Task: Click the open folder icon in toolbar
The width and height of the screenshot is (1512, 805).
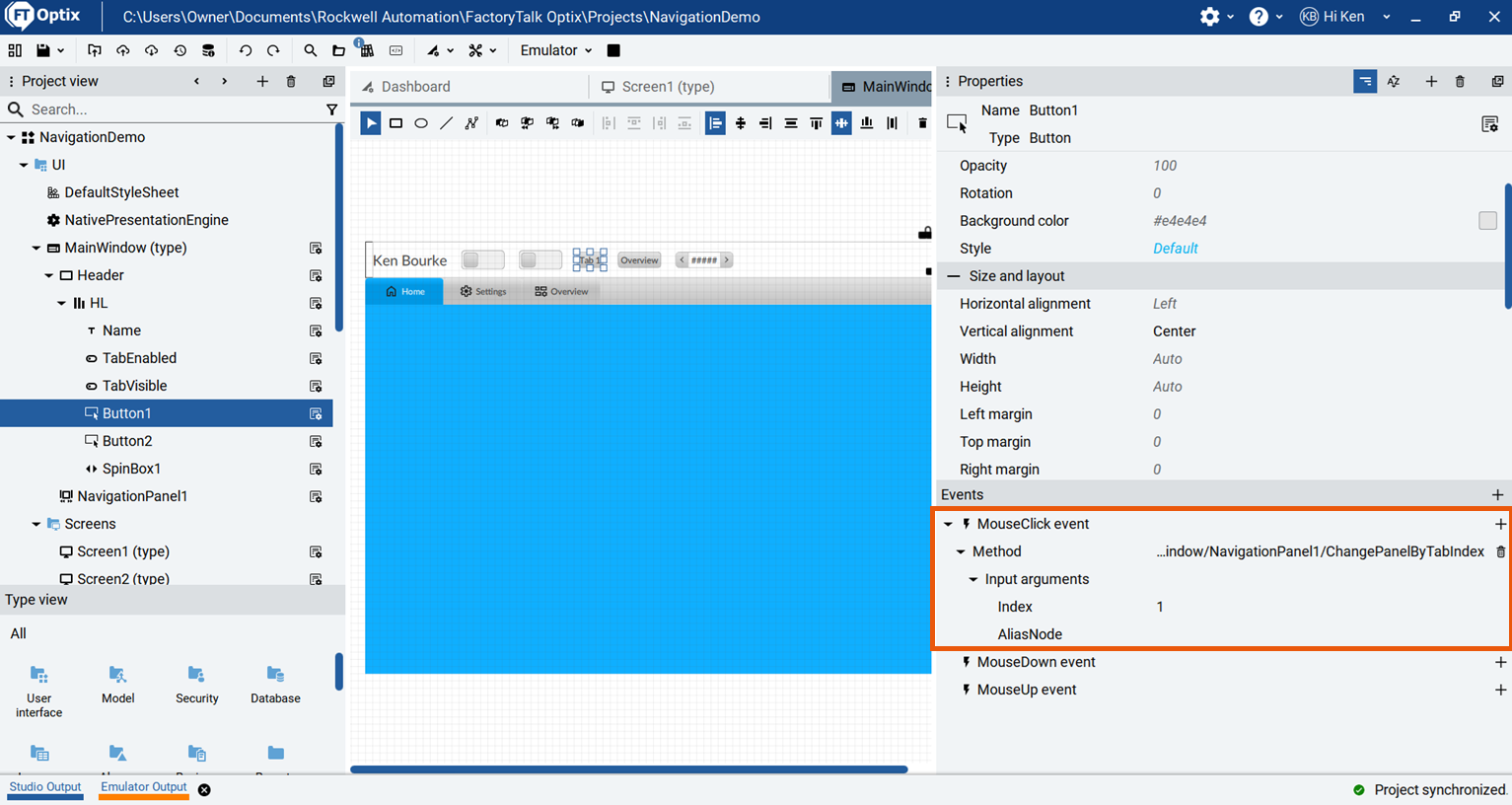Action: (x=338, y=50)
